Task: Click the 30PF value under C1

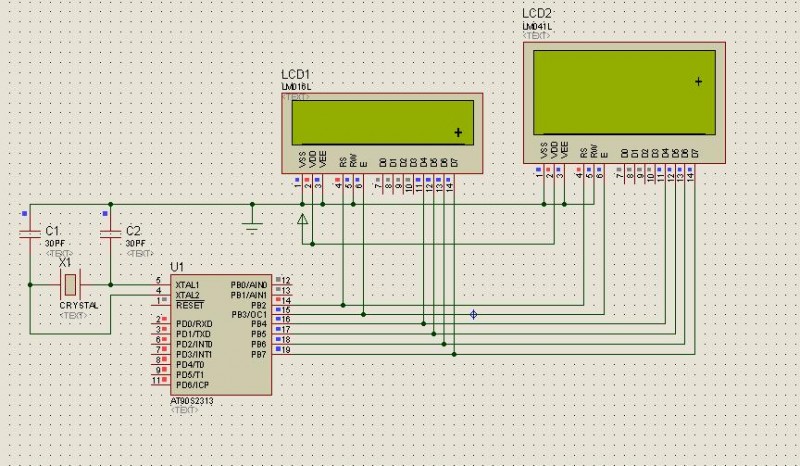Action: click(x=54, y=243)
